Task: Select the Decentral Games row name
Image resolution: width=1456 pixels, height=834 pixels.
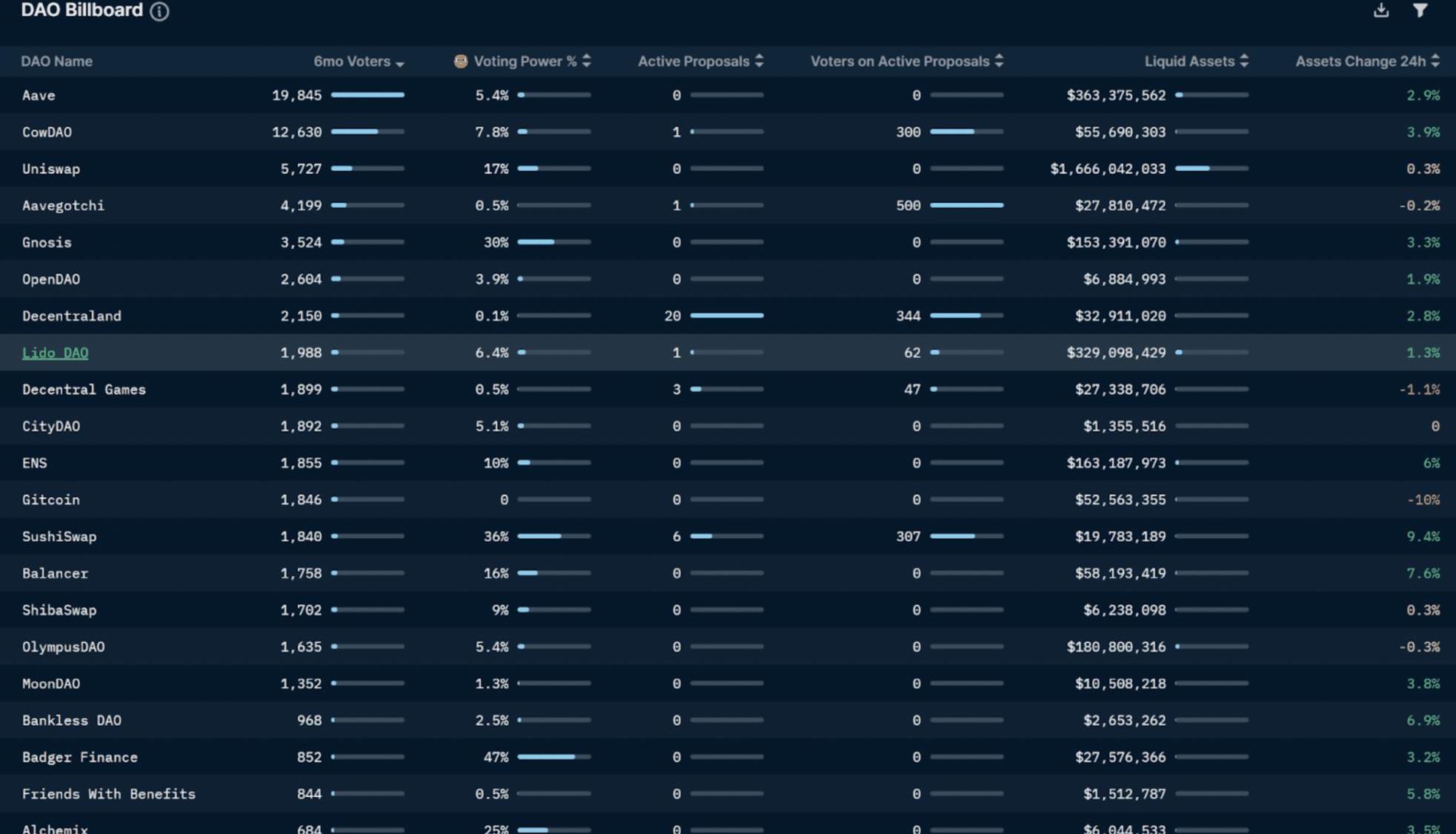Action: (x=84, y=390)
